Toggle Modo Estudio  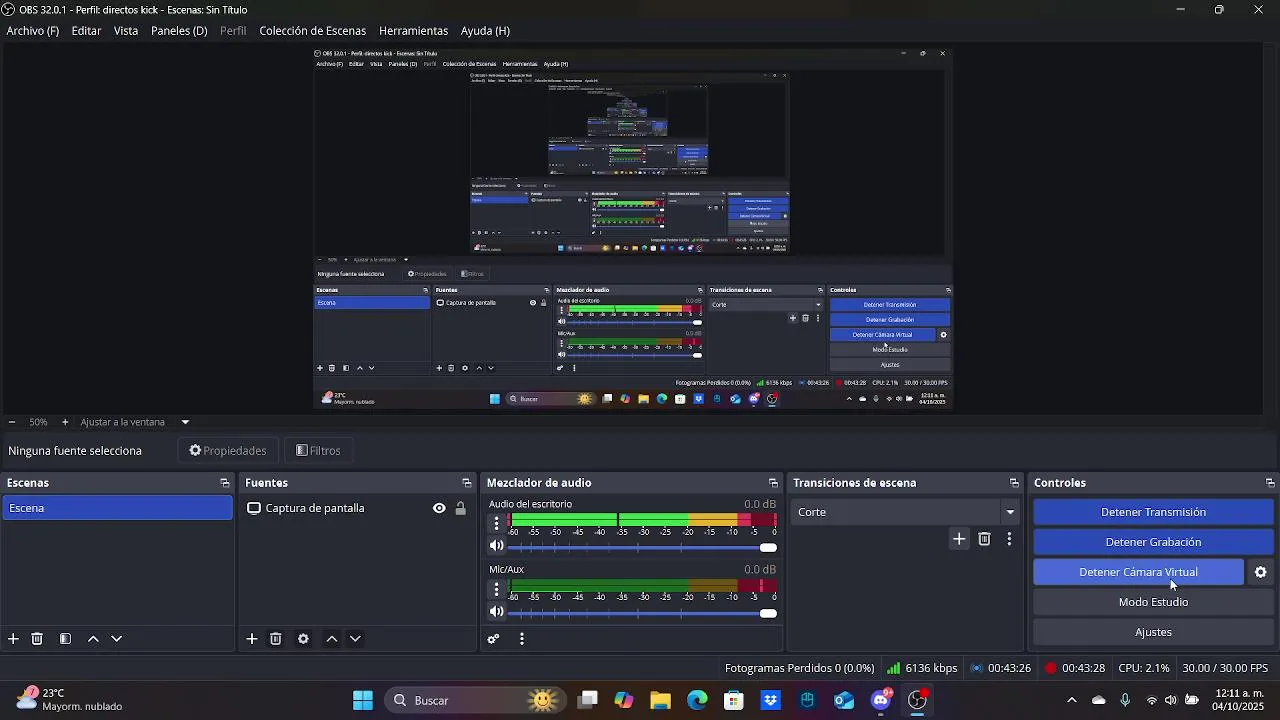[1153, 602]
